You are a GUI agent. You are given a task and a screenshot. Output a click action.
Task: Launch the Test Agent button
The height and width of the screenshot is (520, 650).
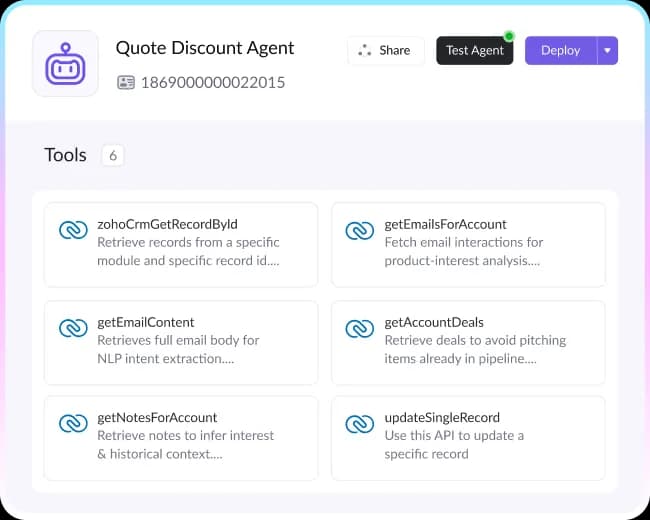[475, 51]
